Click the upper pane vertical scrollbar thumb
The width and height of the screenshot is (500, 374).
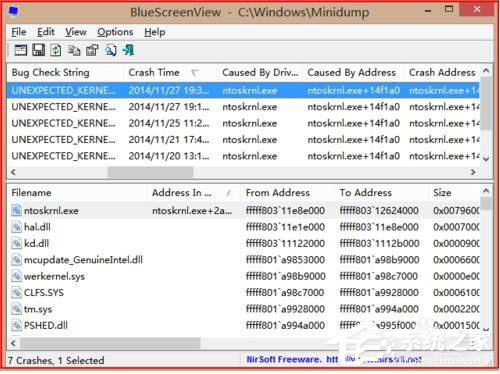(x=486, y=103)
